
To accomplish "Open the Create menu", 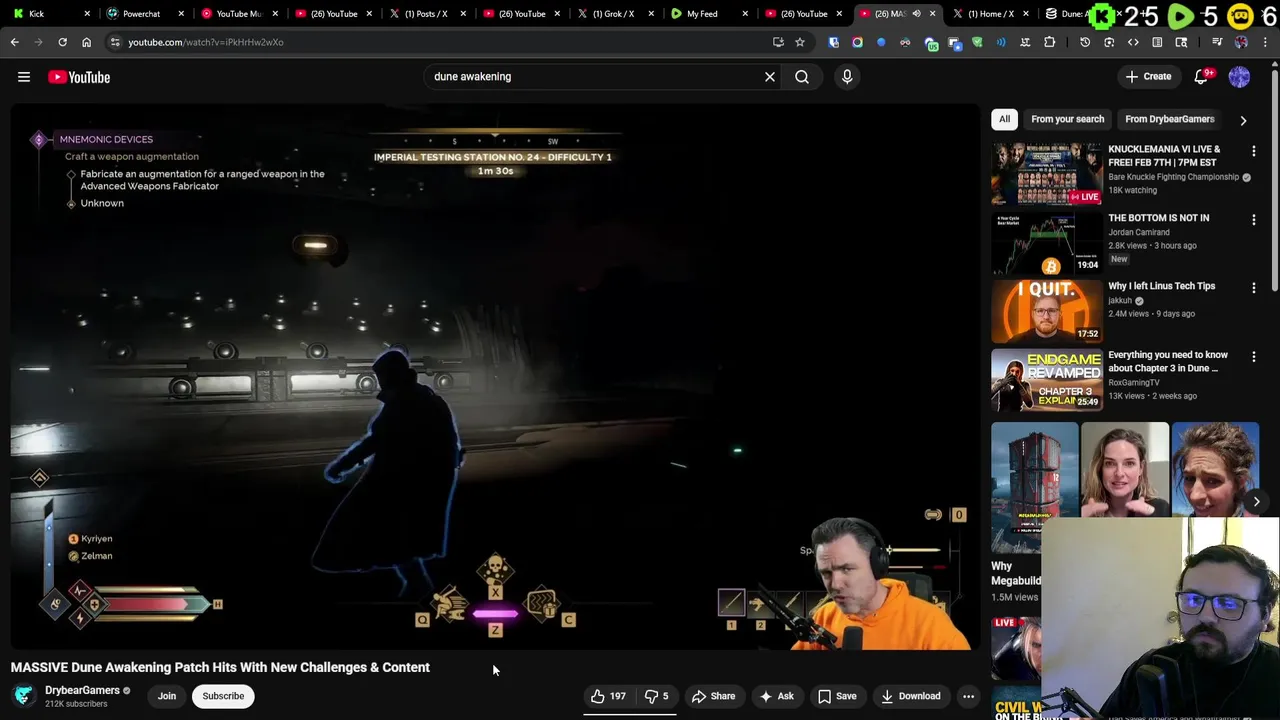I will coord(1148,77).
